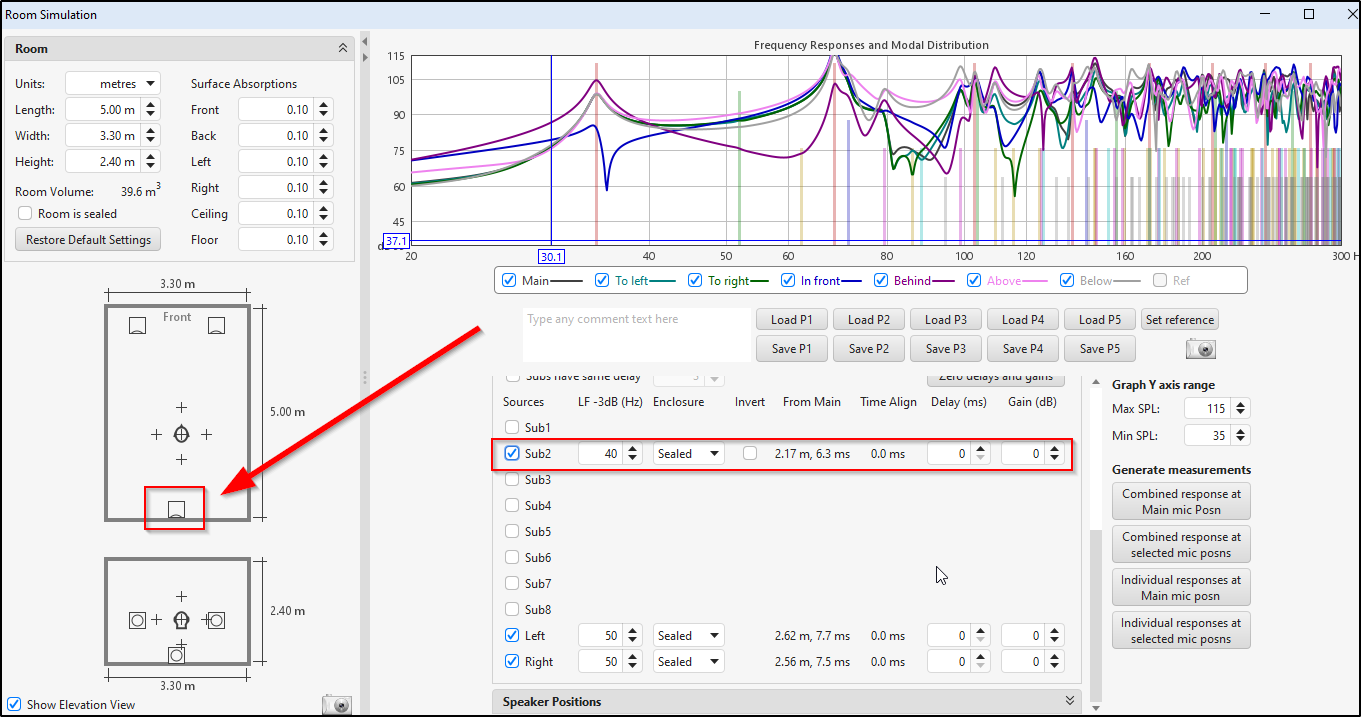The height and width of the screenshot is (717, 1361).
Task: Generate Individual responses at selected mic posns
Action: 1181,631
